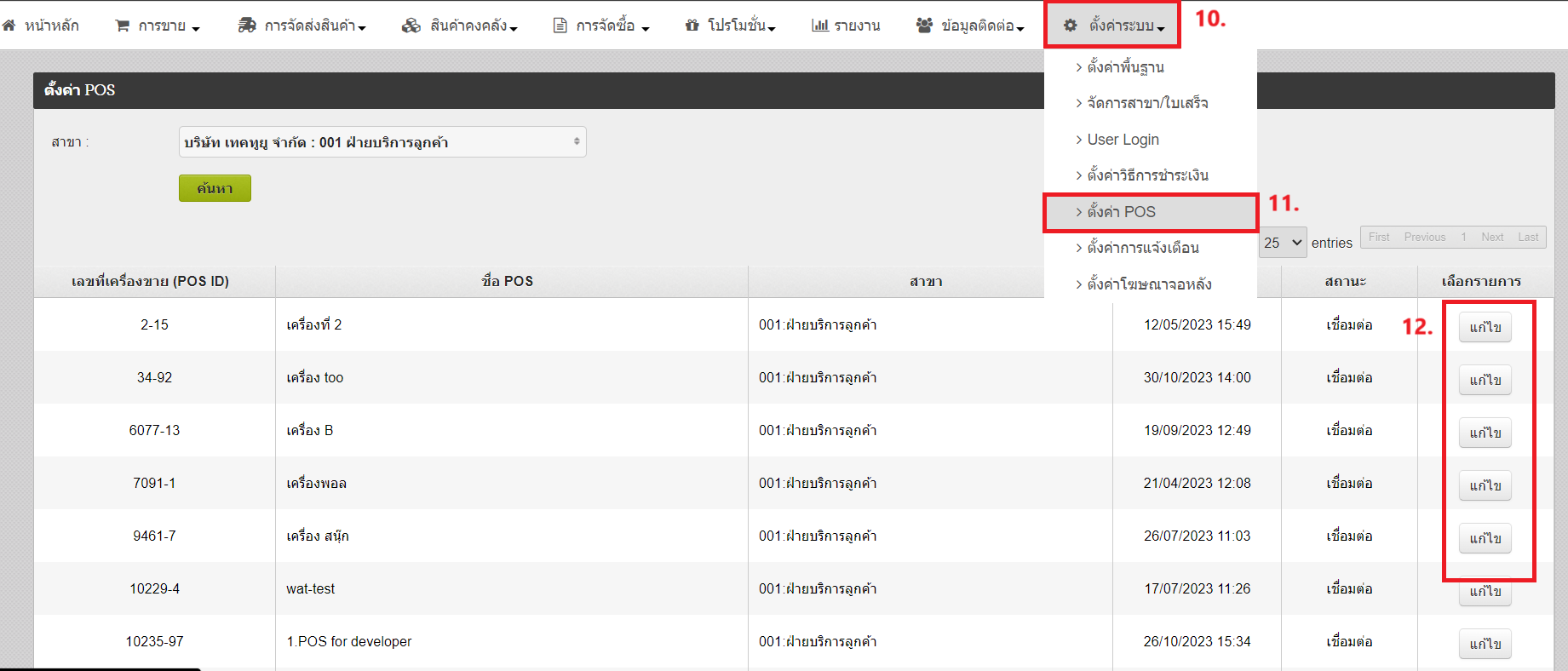Click date 30/10/2023 14:00
This screenshot has width=1568, height=671.
(1198, 377)
